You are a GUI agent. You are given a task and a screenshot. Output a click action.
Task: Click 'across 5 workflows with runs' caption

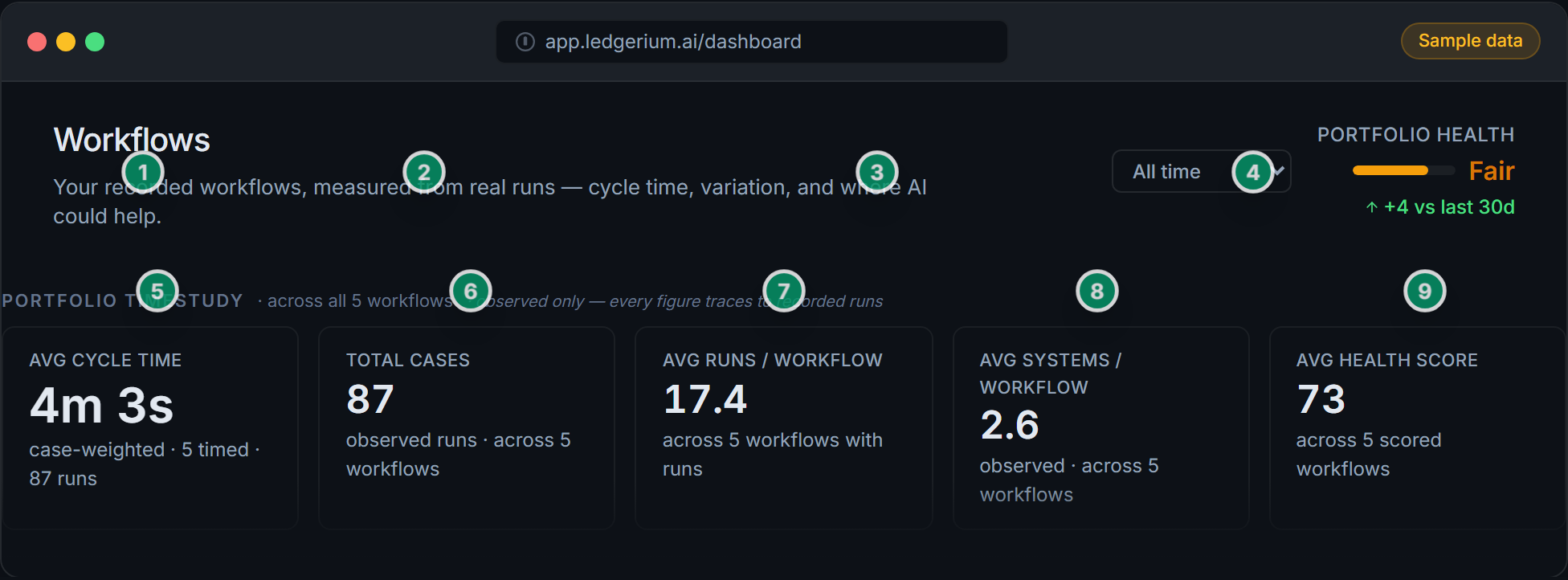pos(773,455)
